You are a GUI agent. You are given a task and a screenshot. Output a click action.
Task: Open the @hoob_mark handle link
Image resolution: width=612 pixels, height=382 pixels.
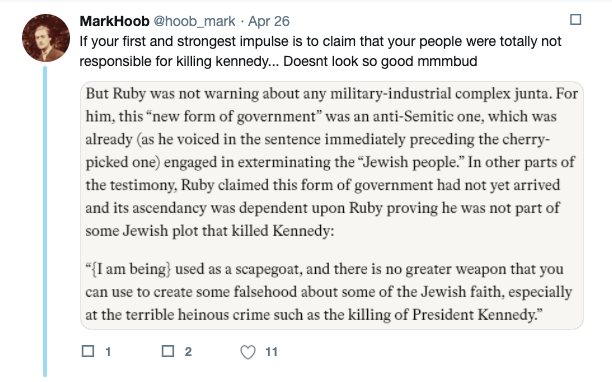click(x=194, y=21)
